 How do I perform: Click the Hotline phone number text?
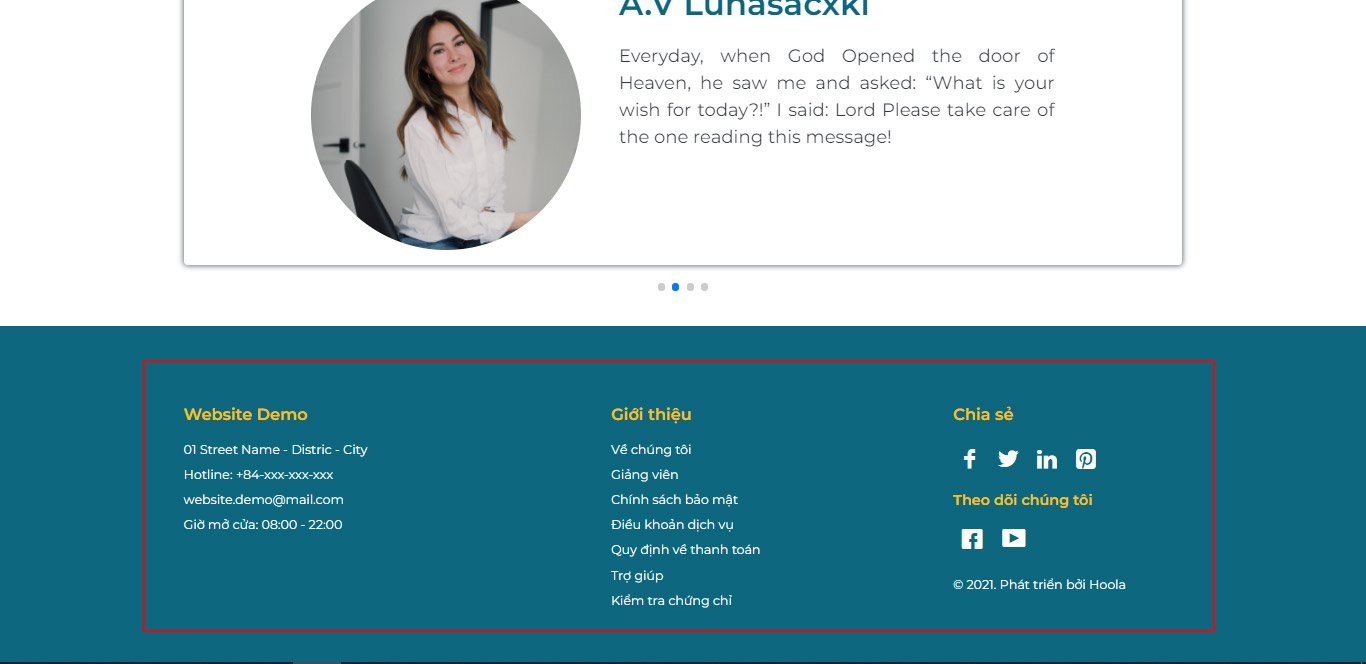pos(285,475)
